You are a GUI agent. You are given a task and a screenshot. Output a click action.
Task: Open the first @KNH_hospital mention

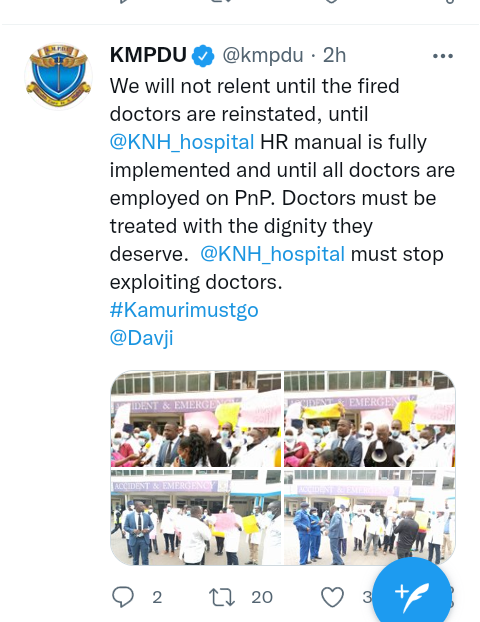pyautogui.click(x=182, y=142)
